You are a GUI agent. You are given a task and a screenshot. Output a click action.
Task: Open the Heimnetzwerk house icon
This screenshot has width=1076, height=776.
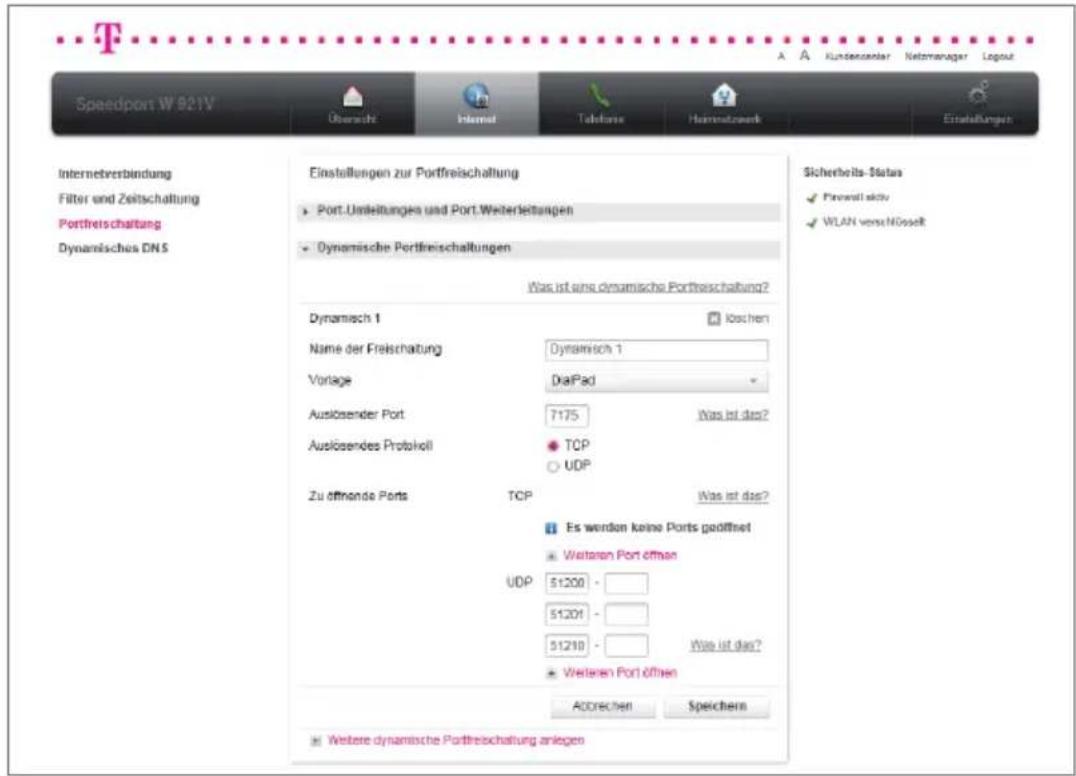pos(724,95)
